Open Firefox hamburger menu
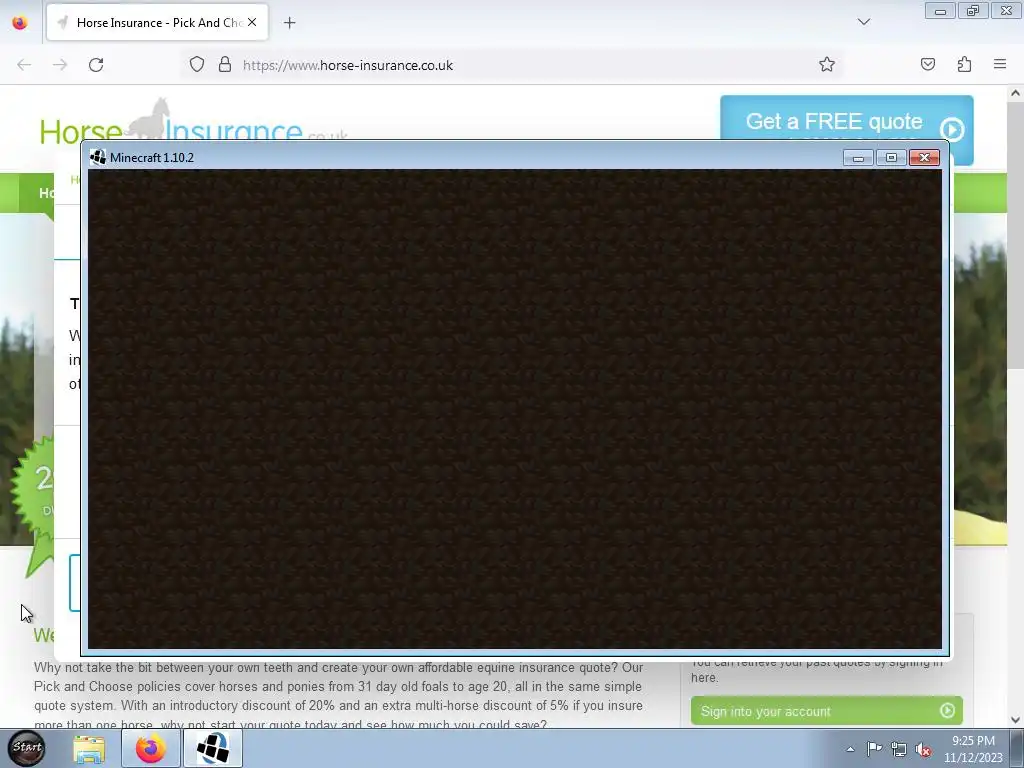1024x768 pixels. tap(1000, 64)
